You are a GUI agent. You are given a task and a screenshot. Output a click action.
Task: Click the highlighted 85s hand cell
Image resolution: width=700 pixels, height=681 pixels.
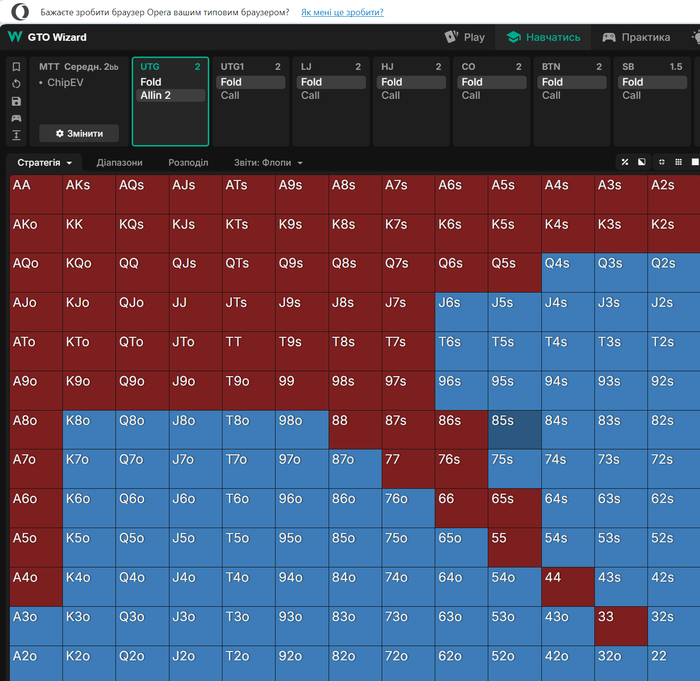[515, 430]
